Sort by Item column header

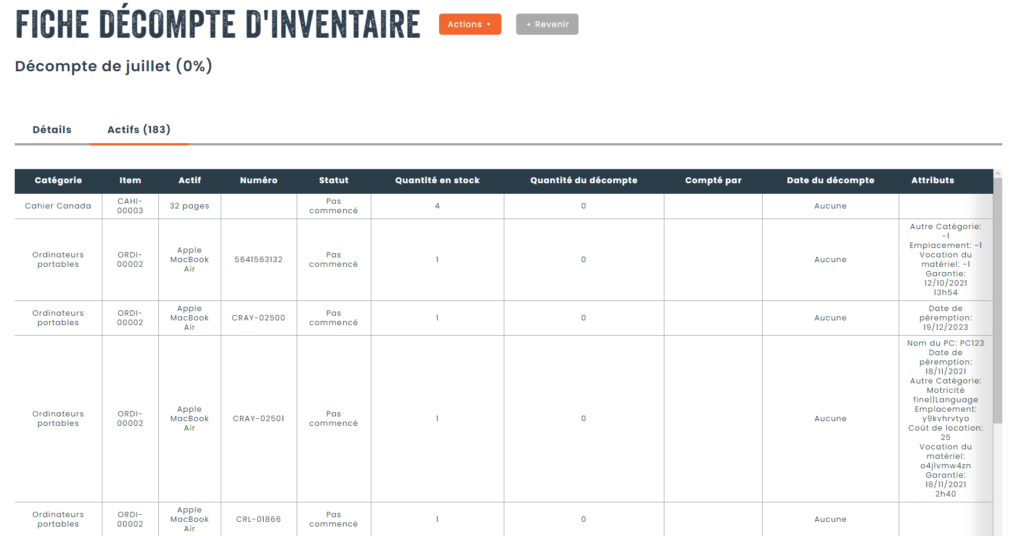(x=130, y=181)
